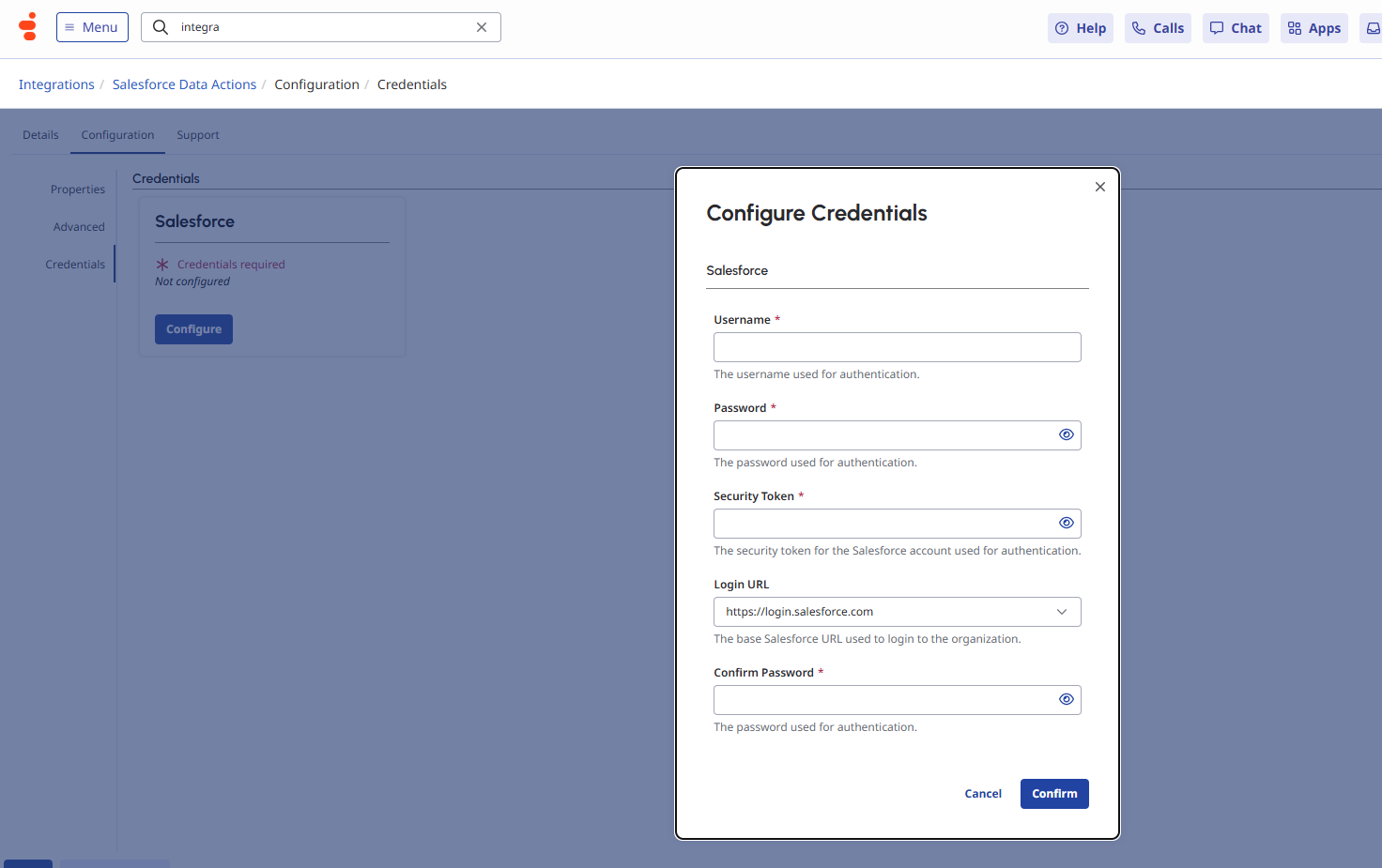This screenshot has width=1382, height=868.
Task: Open the Chat panel
Action: [x=1236, y=28]
